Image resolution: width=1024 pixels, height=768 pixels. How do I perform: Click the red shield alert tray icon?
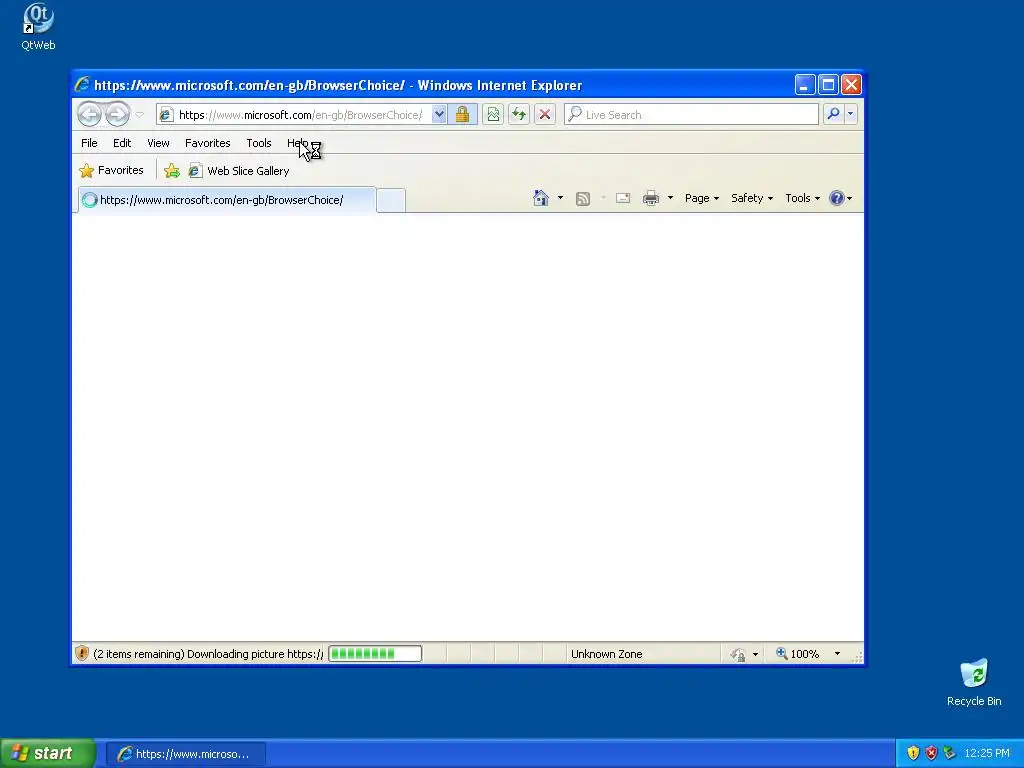[931, 753]
